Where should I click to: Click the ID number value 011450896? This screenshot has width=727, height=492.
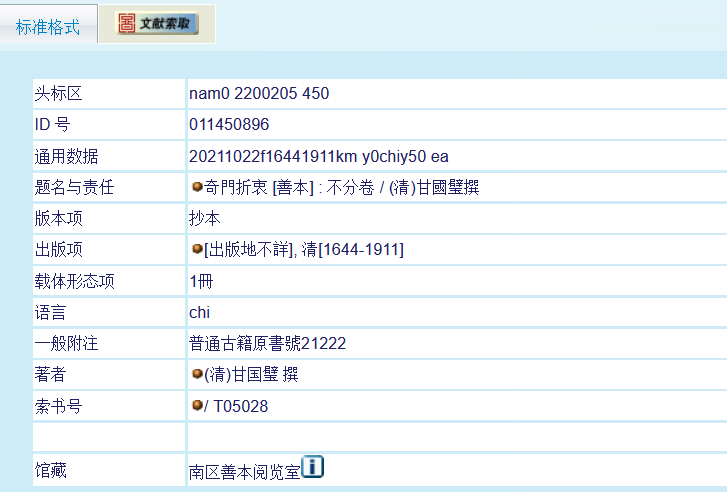pos(229,125)
